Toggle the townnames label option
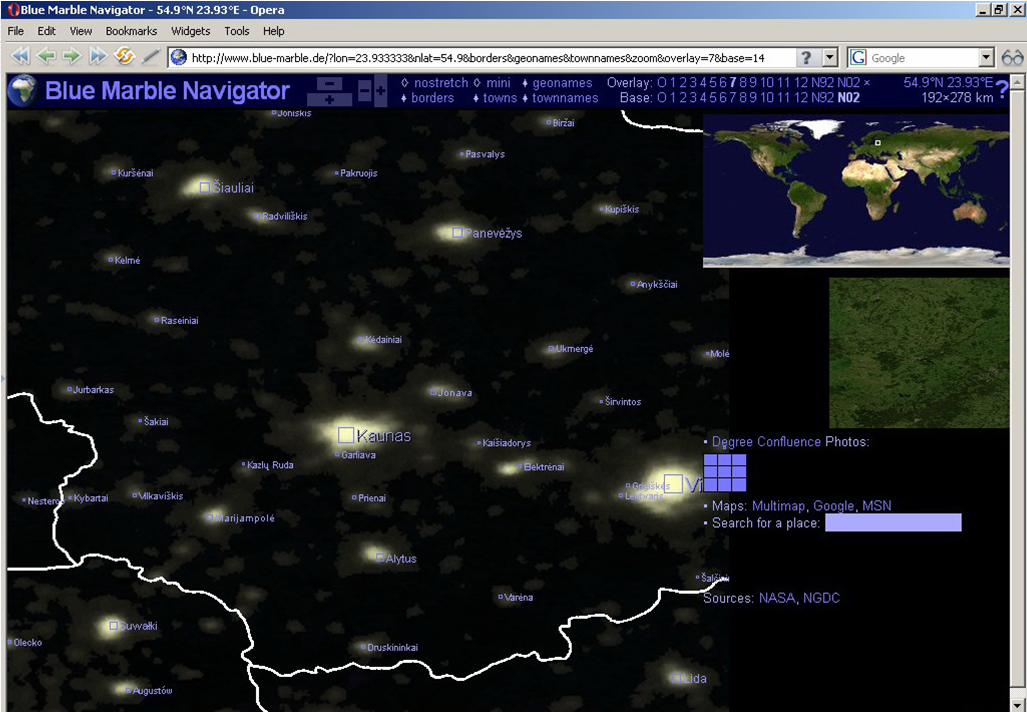Image resolution: width=1027 pixels, height=712 pixels. [564, 98]
